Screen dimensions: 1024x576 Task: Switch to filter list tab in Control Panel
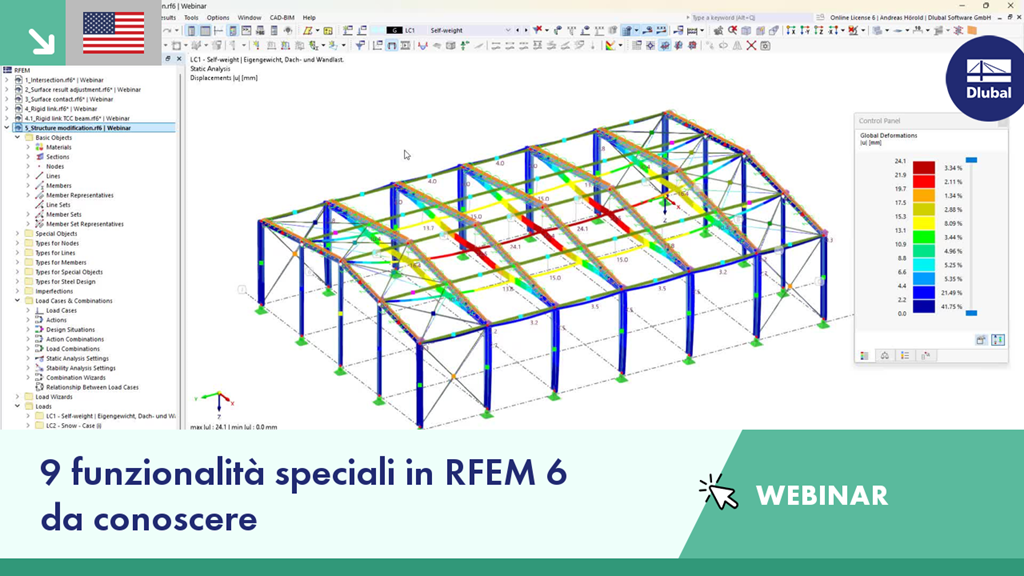[904, 356]
